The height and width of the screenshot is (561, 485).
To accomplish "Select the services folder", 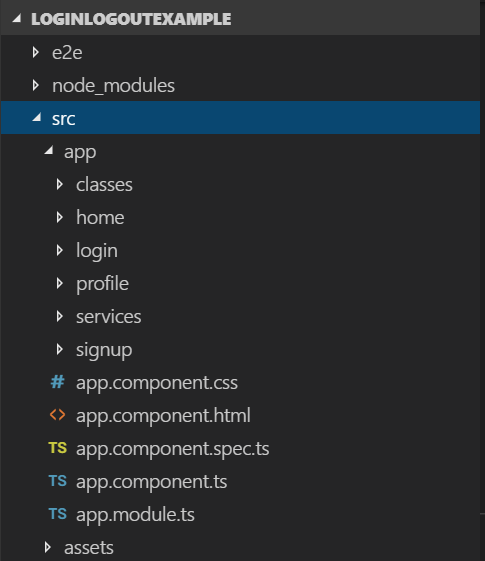I will pos(109,317).
